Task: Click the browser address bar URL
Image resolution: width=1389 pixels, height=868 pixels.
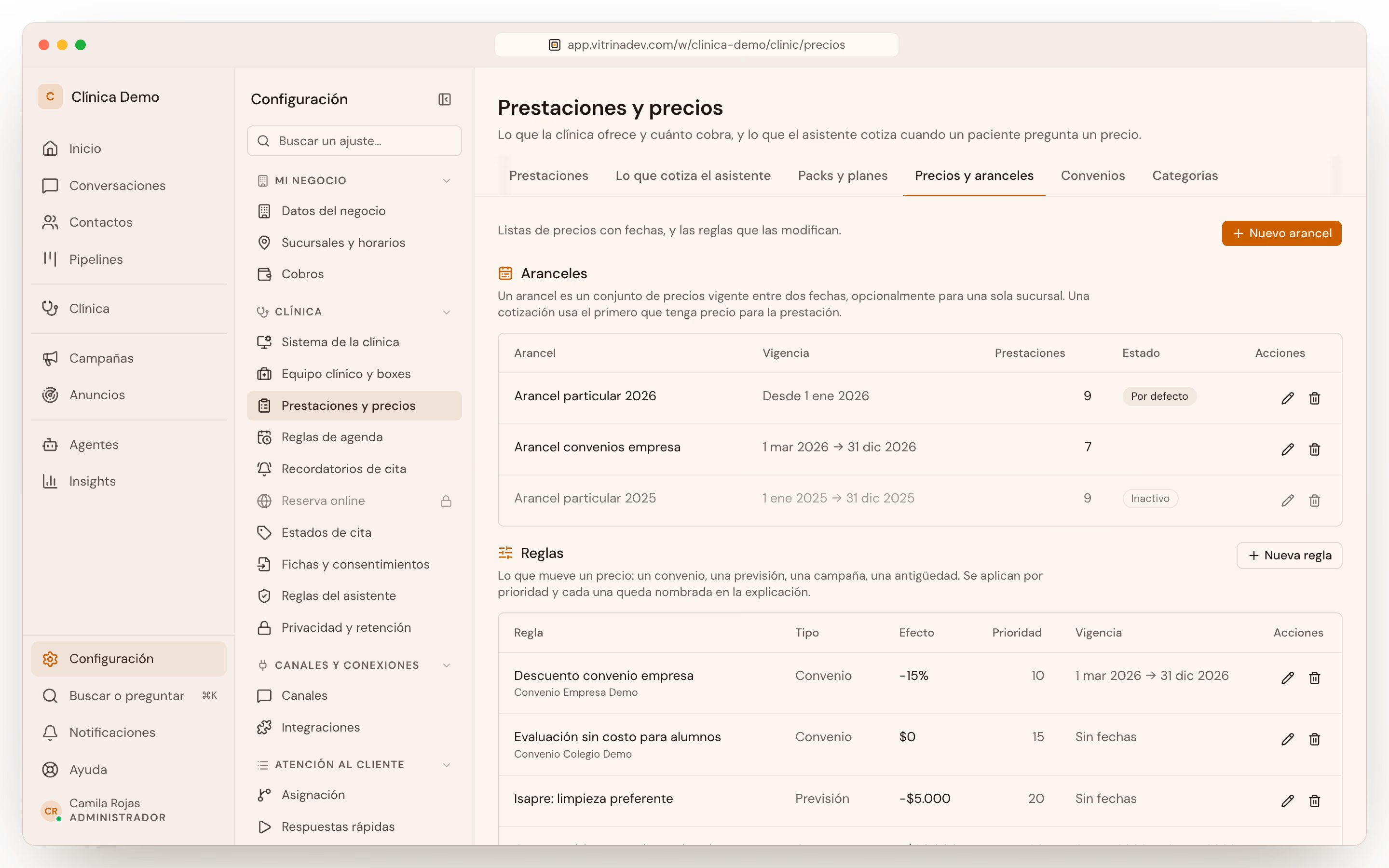Action: point(696,45)
